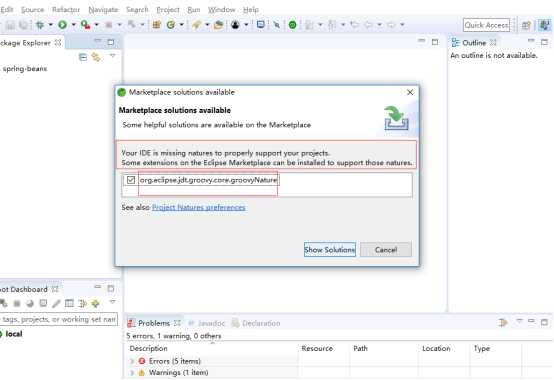
Task: Select the Problems tab
Action: 154,323
